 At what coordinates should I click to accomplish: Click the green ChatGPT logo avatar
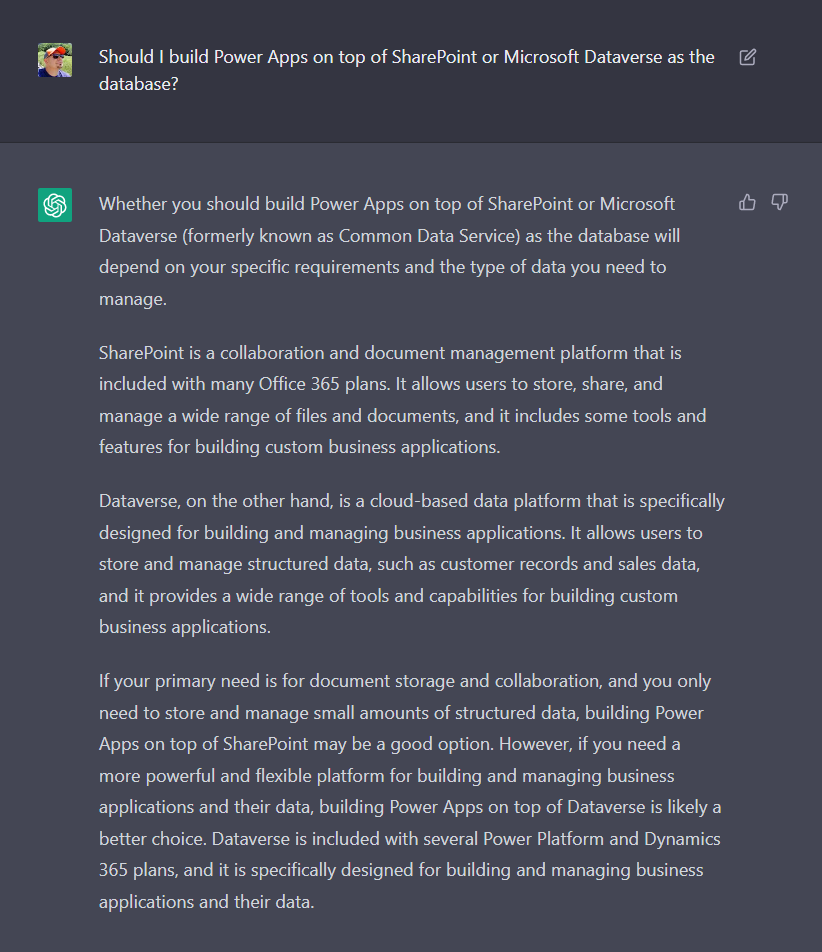point(55,205)
